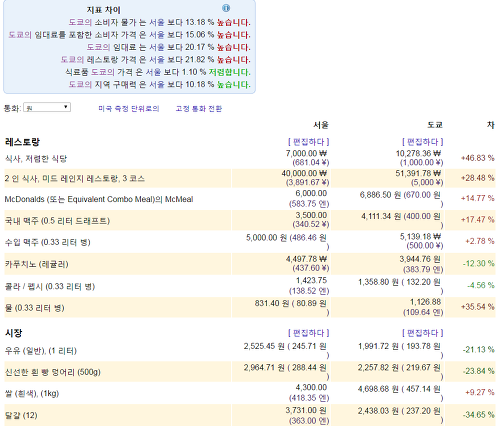Click 도쿄의 link in 식료품 가격 line

tap(103, 72)
